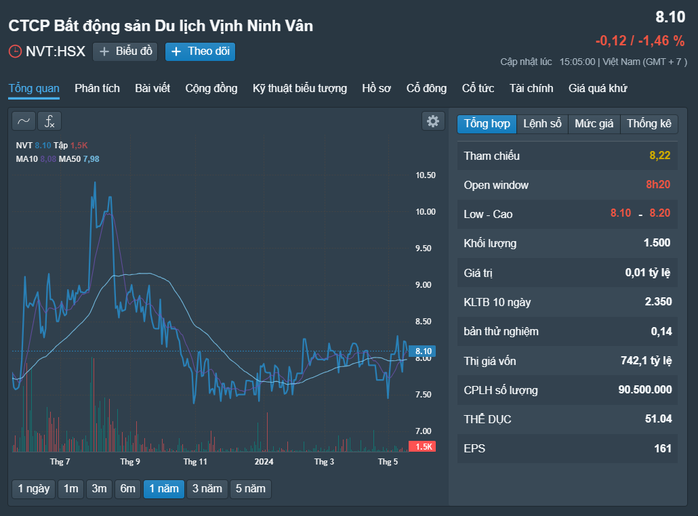Select the 1 ngày time range
Screen dimensions: 698x516
33,489
